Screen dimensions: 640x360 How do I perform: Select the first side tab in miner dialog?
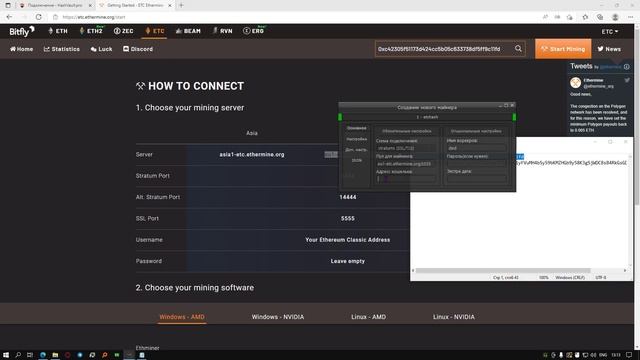tap(356, 128)
